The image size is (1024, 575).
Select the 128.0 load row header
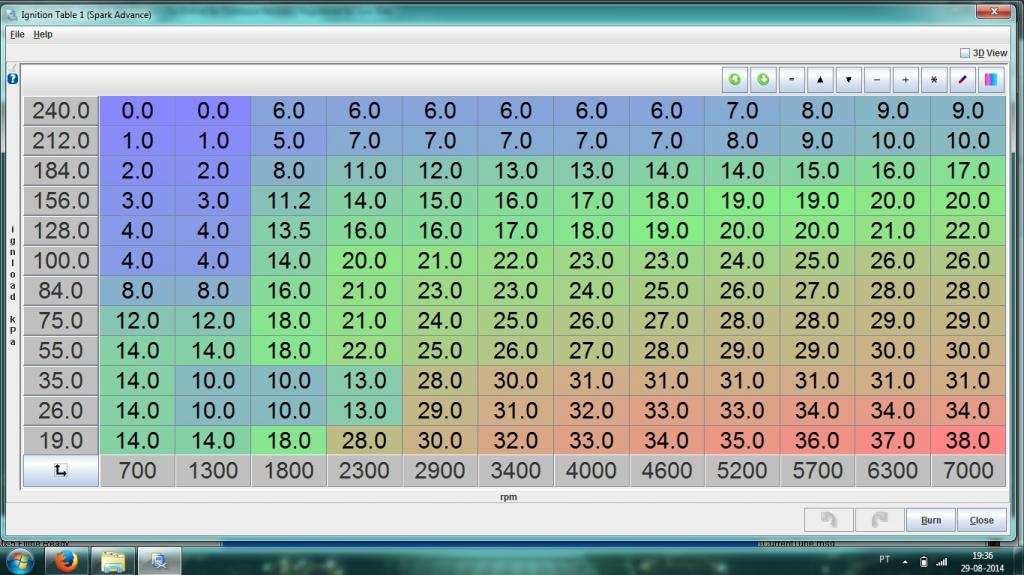61,231
